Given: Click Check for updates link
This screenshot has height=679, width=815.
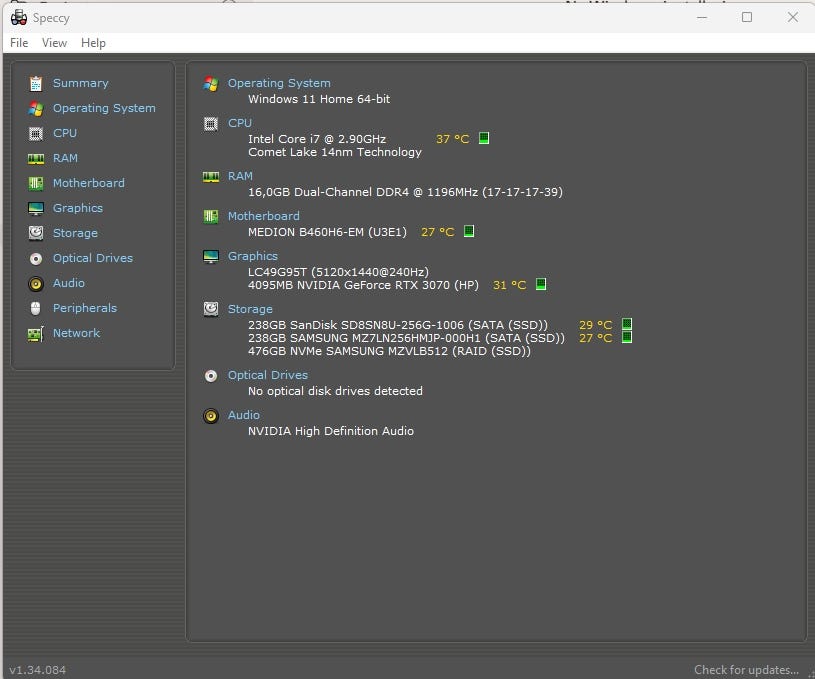Looking at the screenshot, I should coord(746,670).
